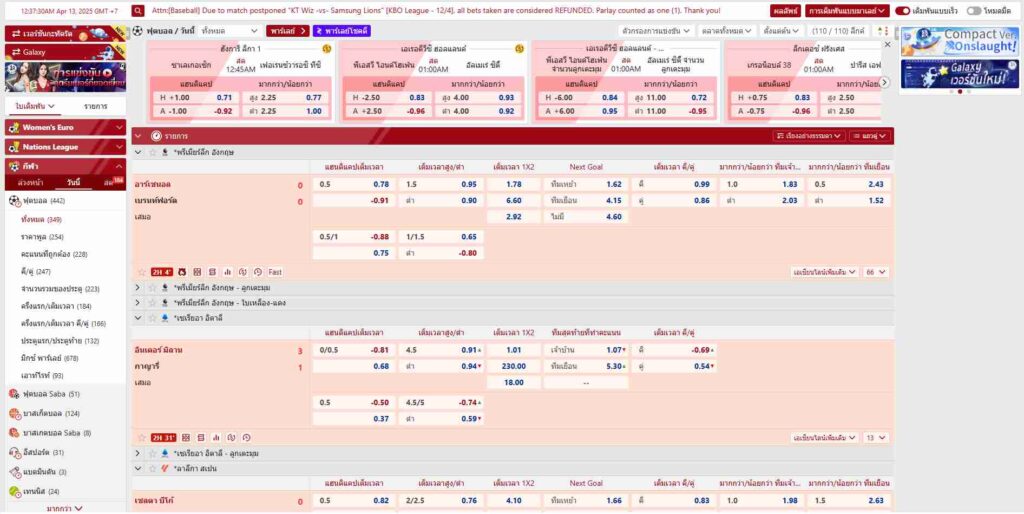The height and width of the screenshot is (514, 1024).
Task: Enable the dark mode toggle
Action: (x=974, y=10)
